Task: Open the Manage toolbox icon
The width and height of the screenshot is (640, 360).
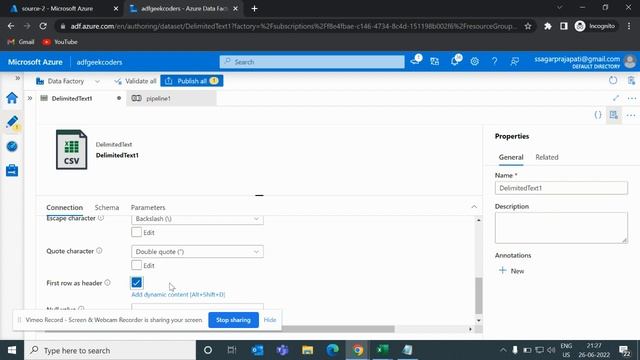Action: [12, 170]
